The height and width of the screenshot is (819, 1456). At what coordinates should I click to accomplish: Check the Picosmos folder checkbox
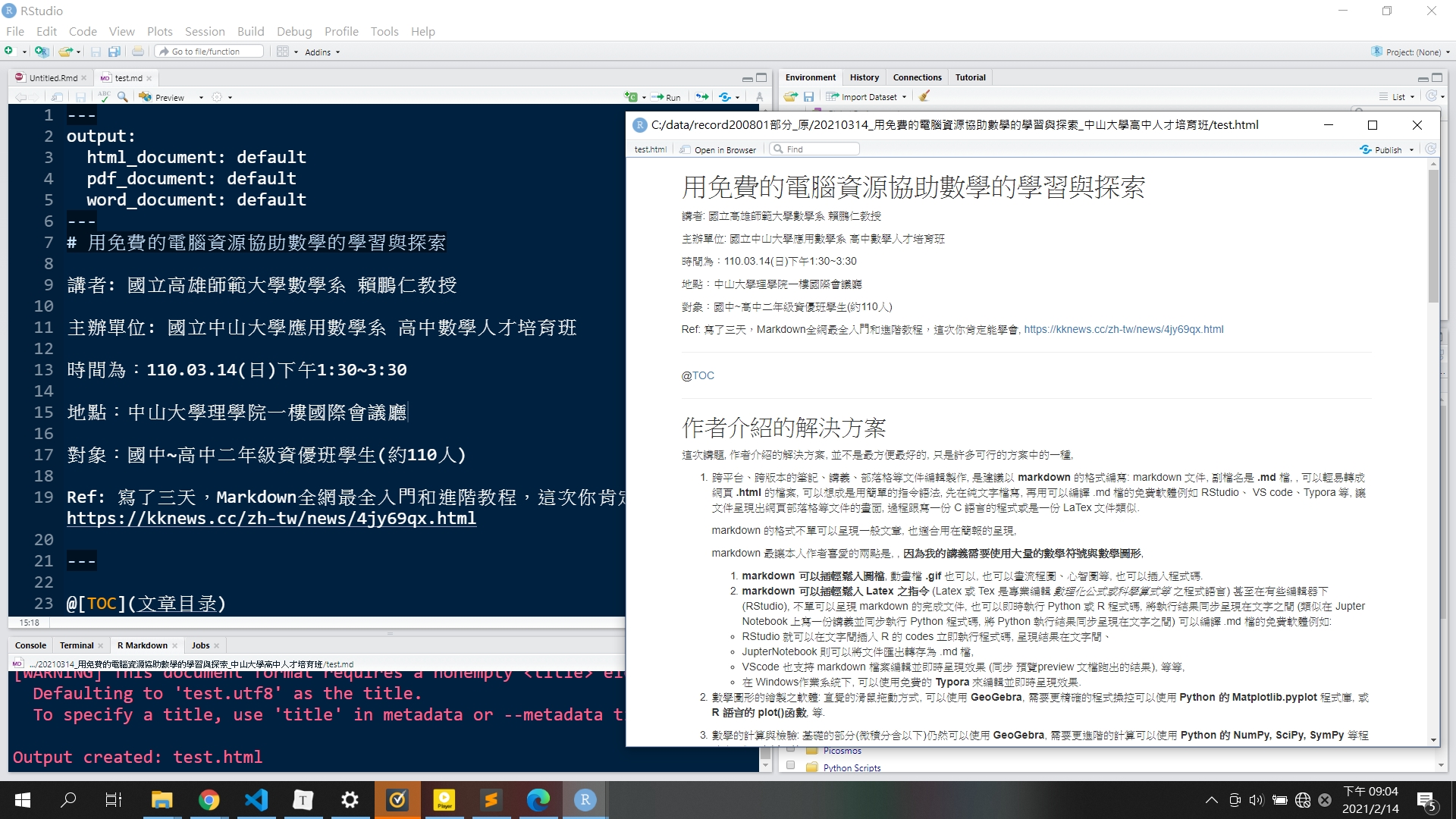pyautogui.click(x=790, y=750)
